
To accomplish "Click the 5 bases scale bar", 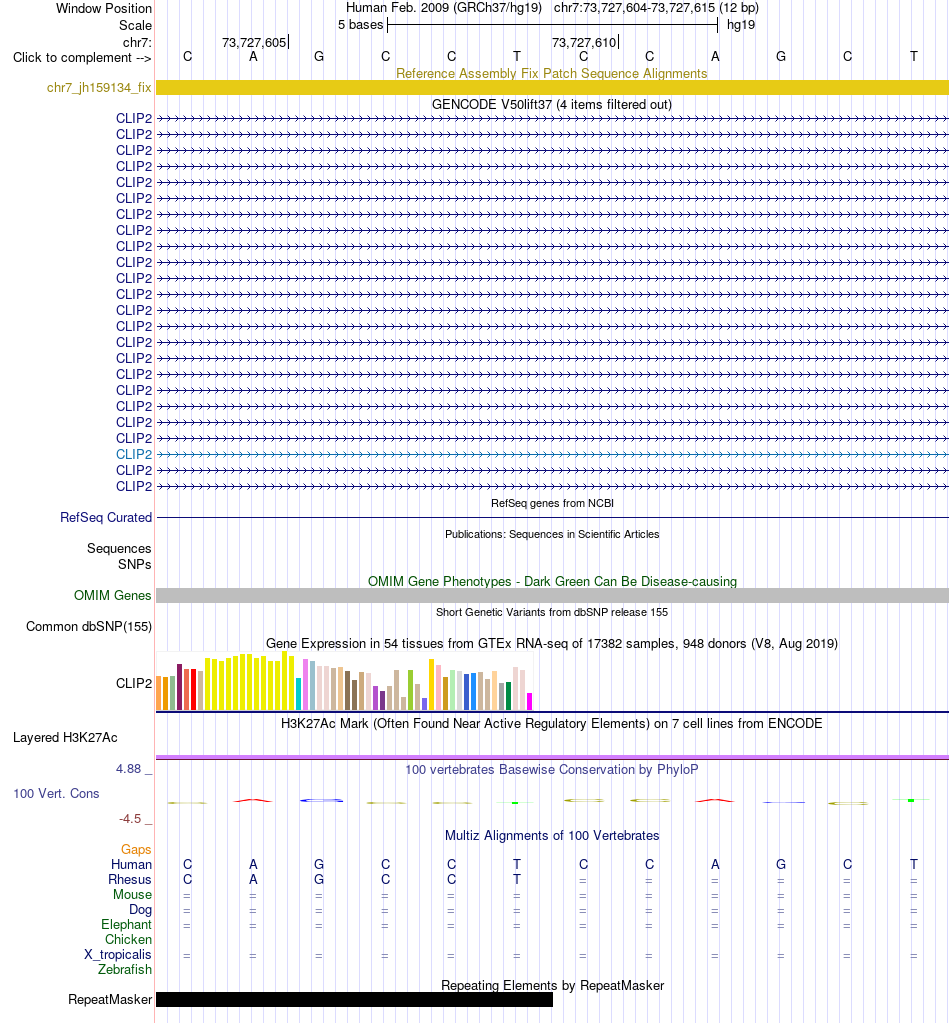I will (552, 25).
